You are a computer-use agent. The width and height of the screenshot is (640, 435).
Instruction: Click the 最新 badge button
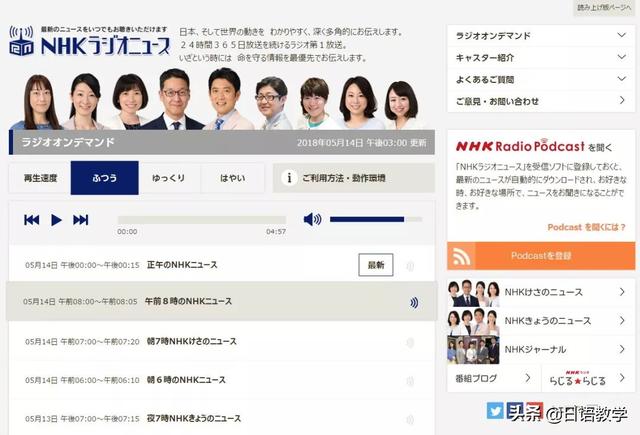tap(376, 265)
